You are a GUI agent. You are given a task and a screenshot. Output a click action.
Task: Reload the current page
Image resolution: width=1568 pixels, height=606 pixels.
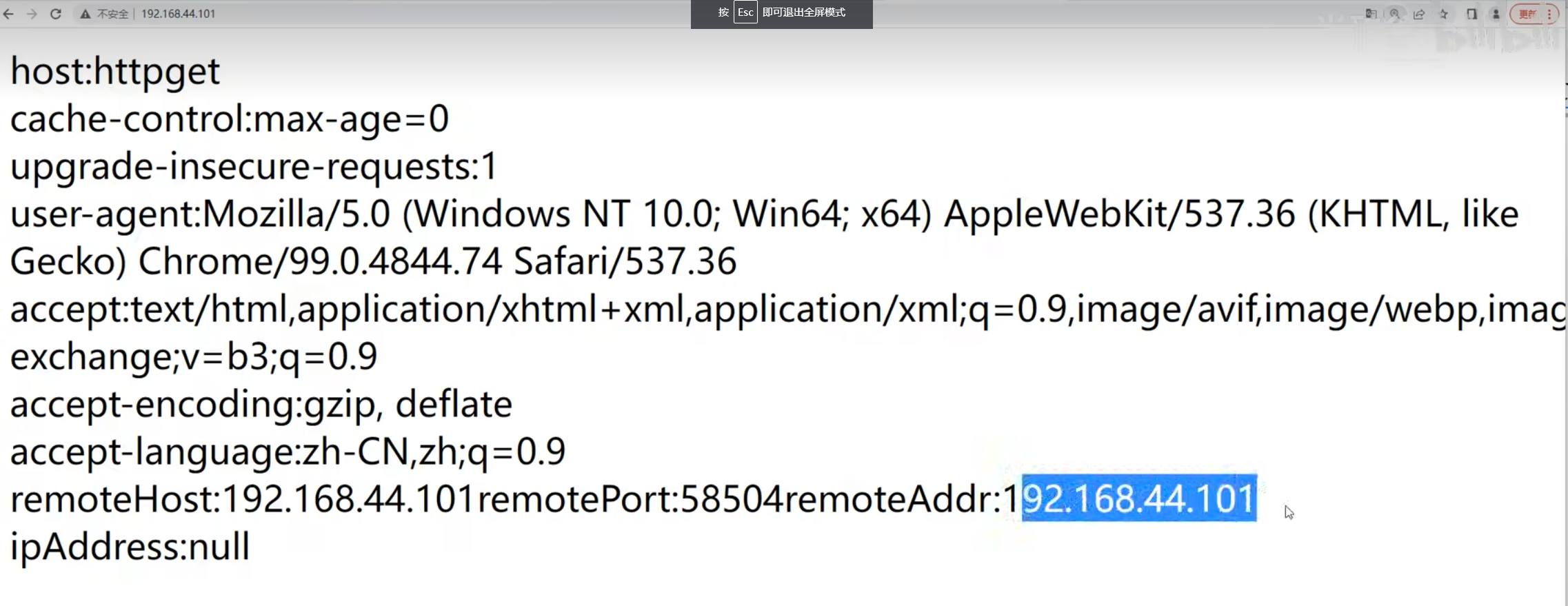point(56,14)
